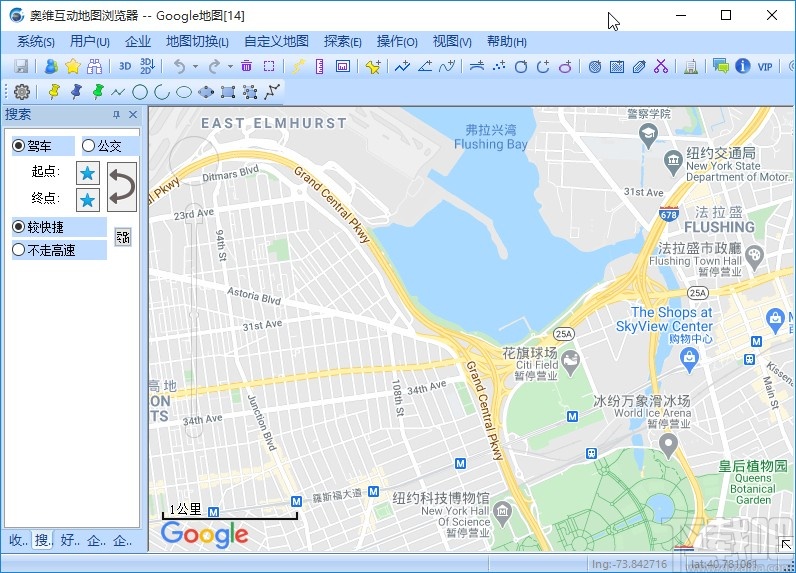Click the add arc line icon
Screen dimensions: 796x573
coord(477,66)
